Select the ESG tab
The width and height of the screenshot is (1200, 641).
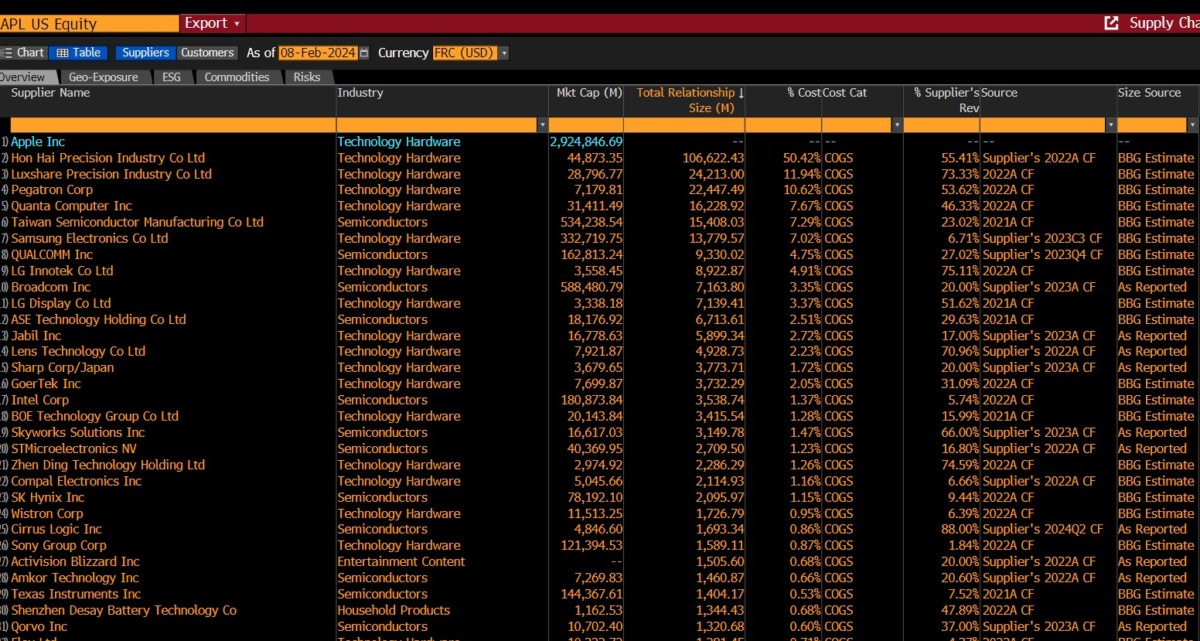pos(172,76)
